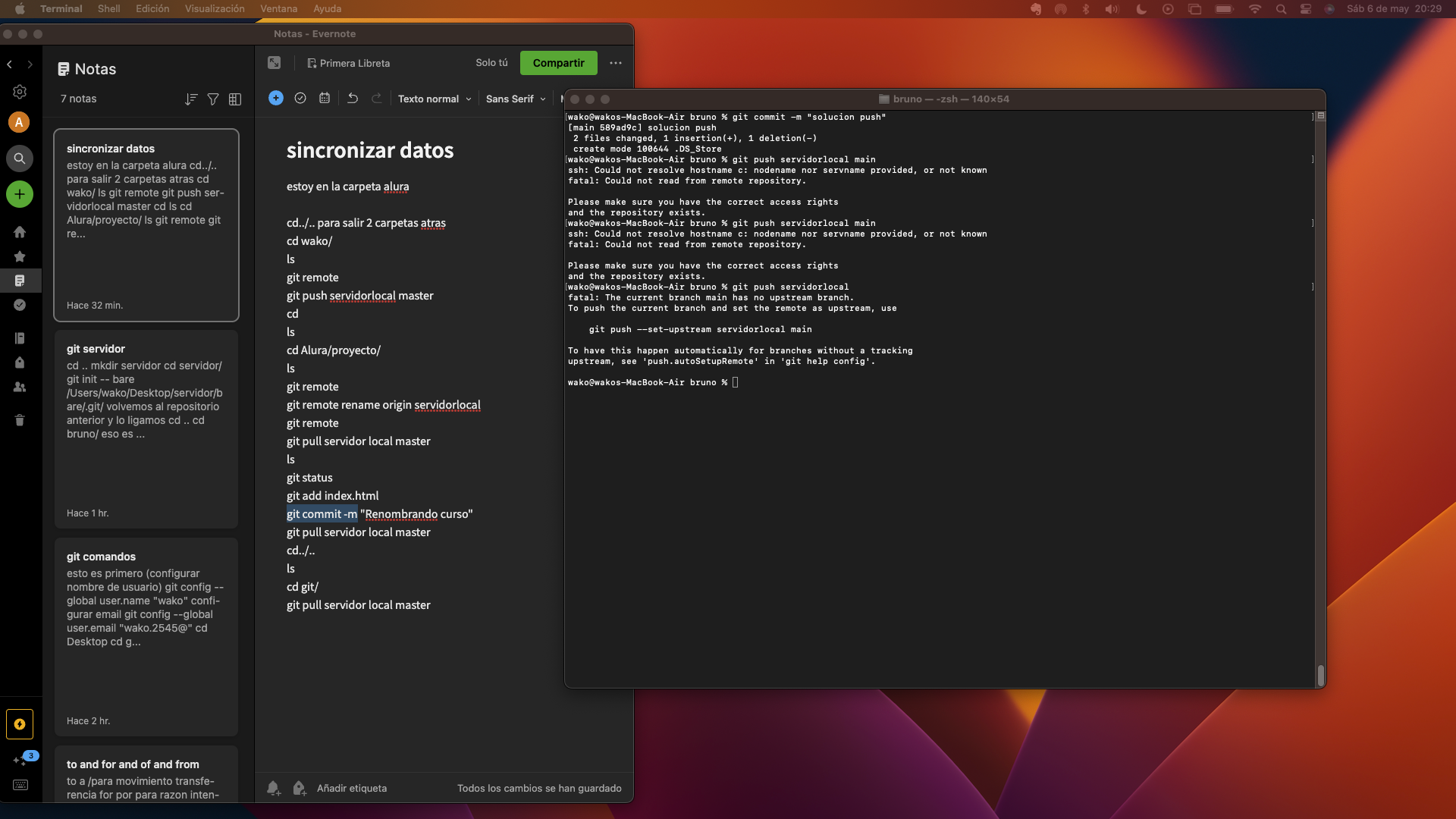Open Notebooks icon in sidebar
The width and height of the screenshot is (1456, 819).
coord(20,338)
